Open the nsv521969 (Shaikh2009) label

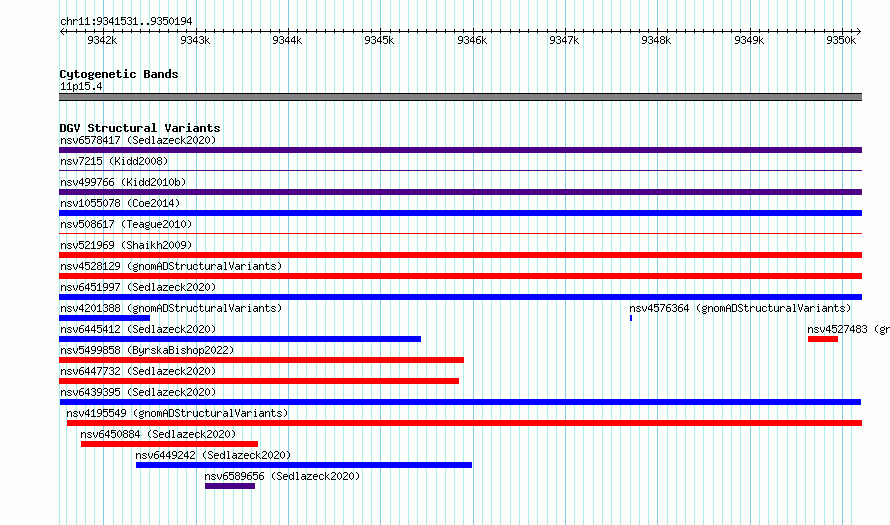click(126, 245)
